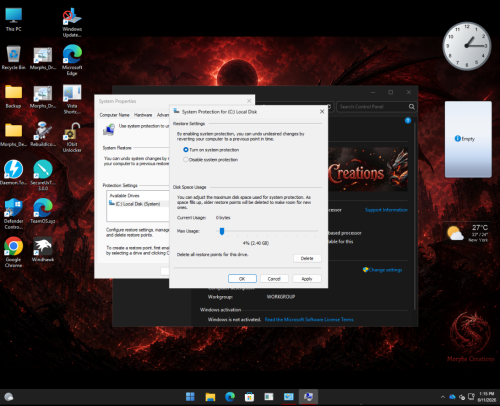Open the This PC desktop icon
The image size is (500, 406).
13,19
